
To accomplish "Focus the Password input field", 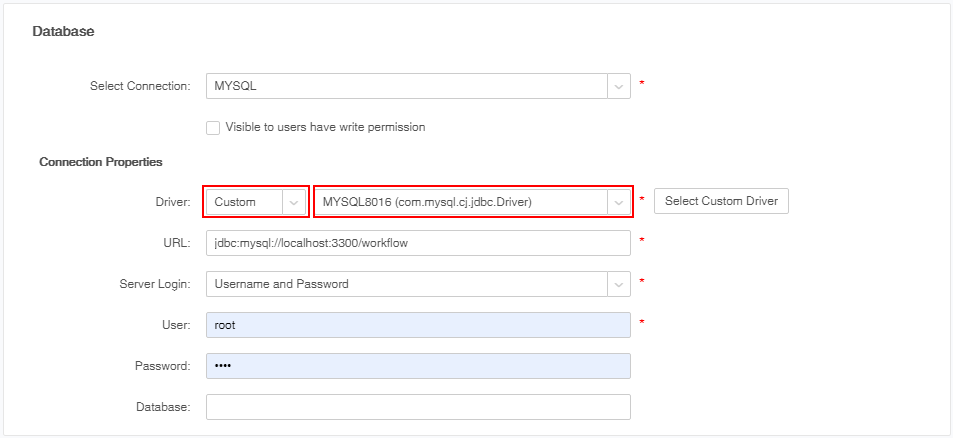I will [418, 366].
